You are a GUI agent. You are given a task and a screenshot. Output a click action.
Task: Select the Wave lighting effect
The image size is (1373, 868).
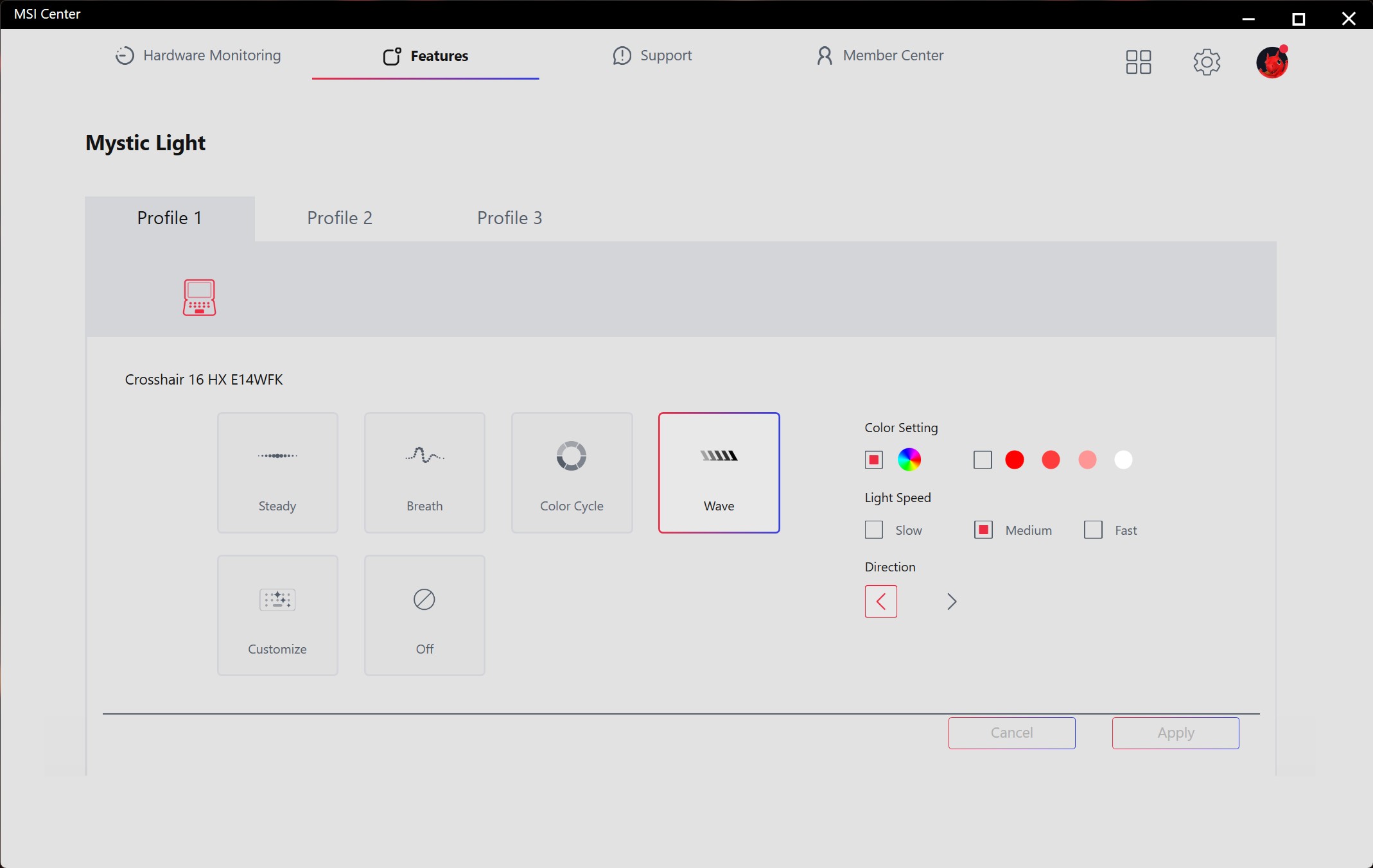tap(719, 473)
